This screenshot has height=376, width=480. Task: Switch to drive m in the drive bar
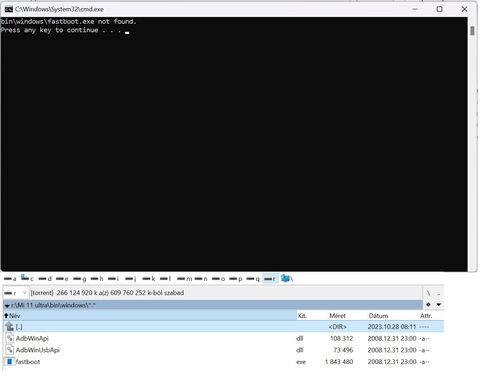pyautogui.click(x=185, y=279)
